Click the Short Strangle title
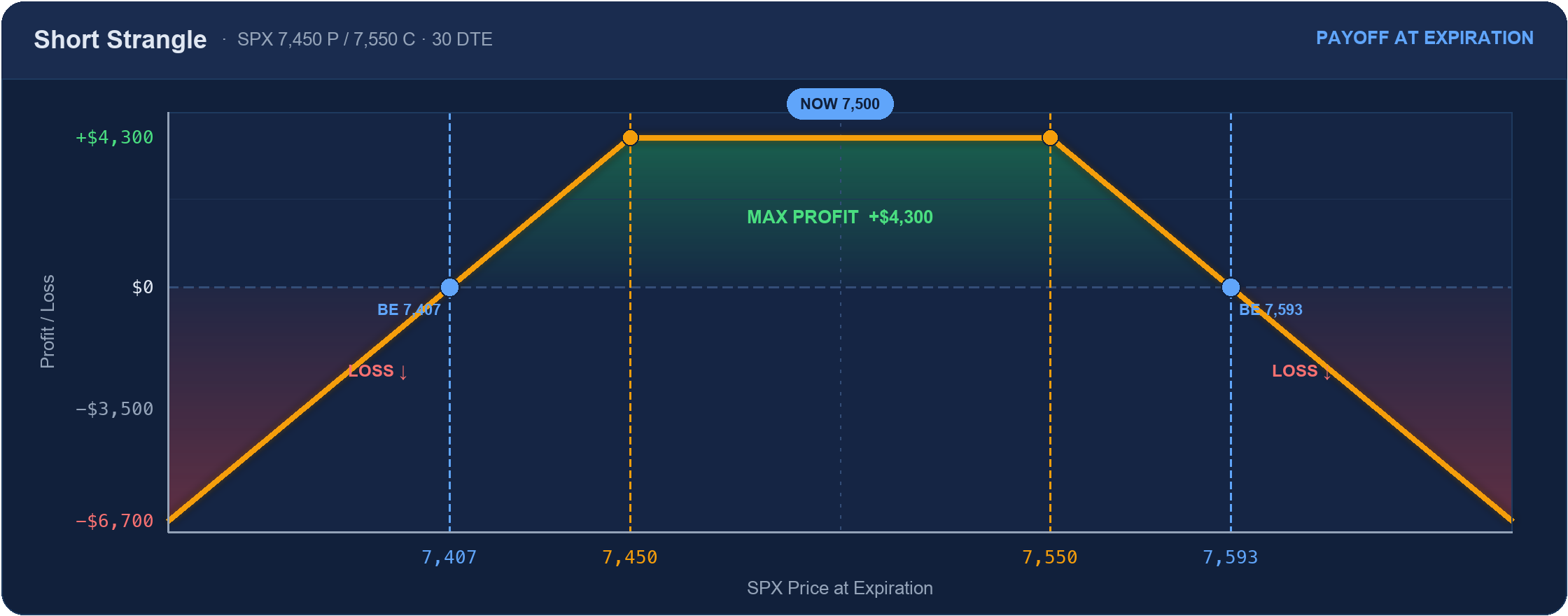Viewport: 1568px width, 616px height. pyautogui.click(x=120, y=39)
